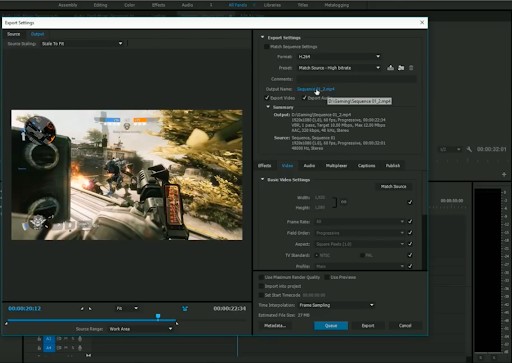Toggle Frame Rate match source checkbox
Screen dimensions: 512x363
click(410, 221)
